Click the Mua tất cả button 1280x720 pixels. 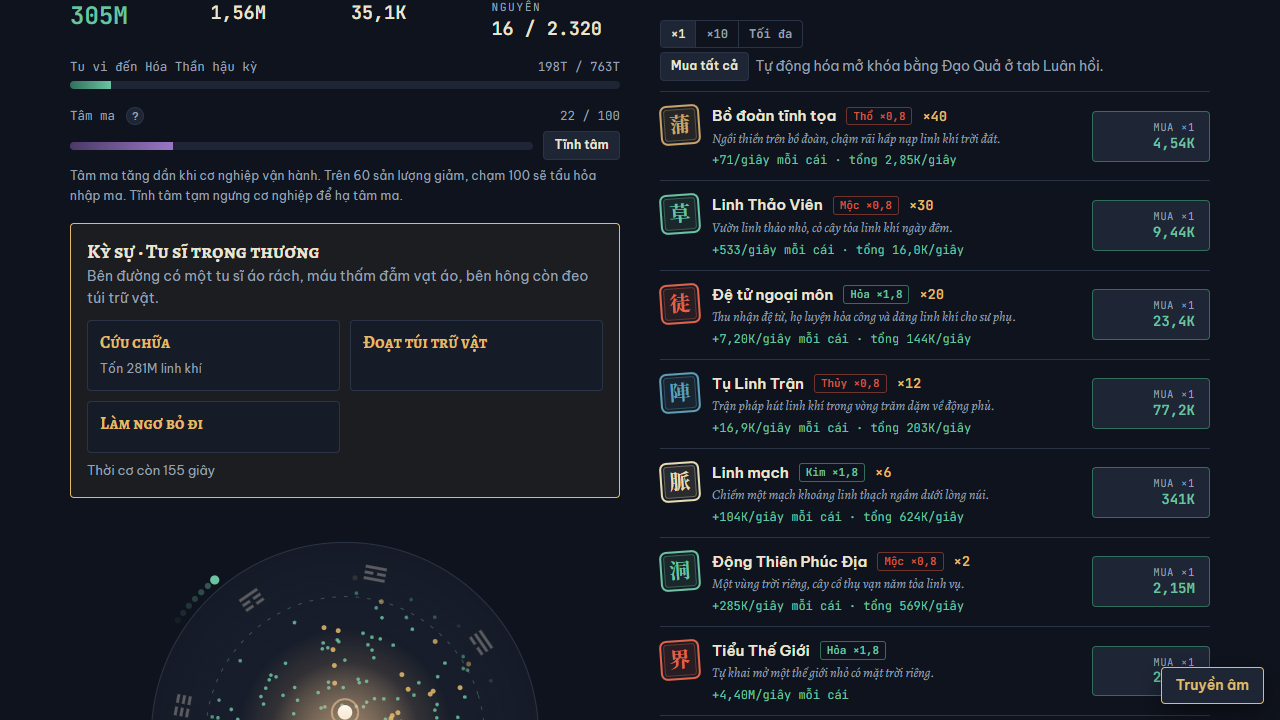click(704, 66)
